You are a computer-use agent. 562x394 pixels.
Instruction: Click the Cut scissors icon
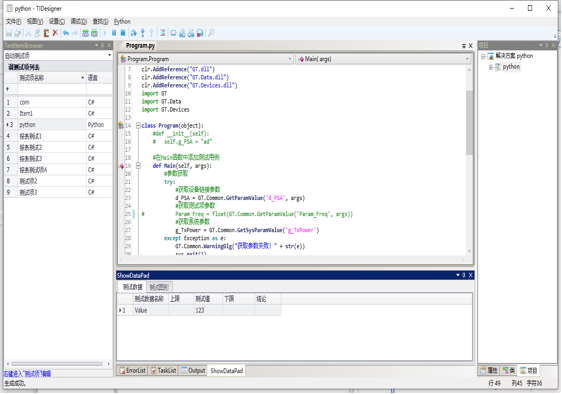click(28, 33)
